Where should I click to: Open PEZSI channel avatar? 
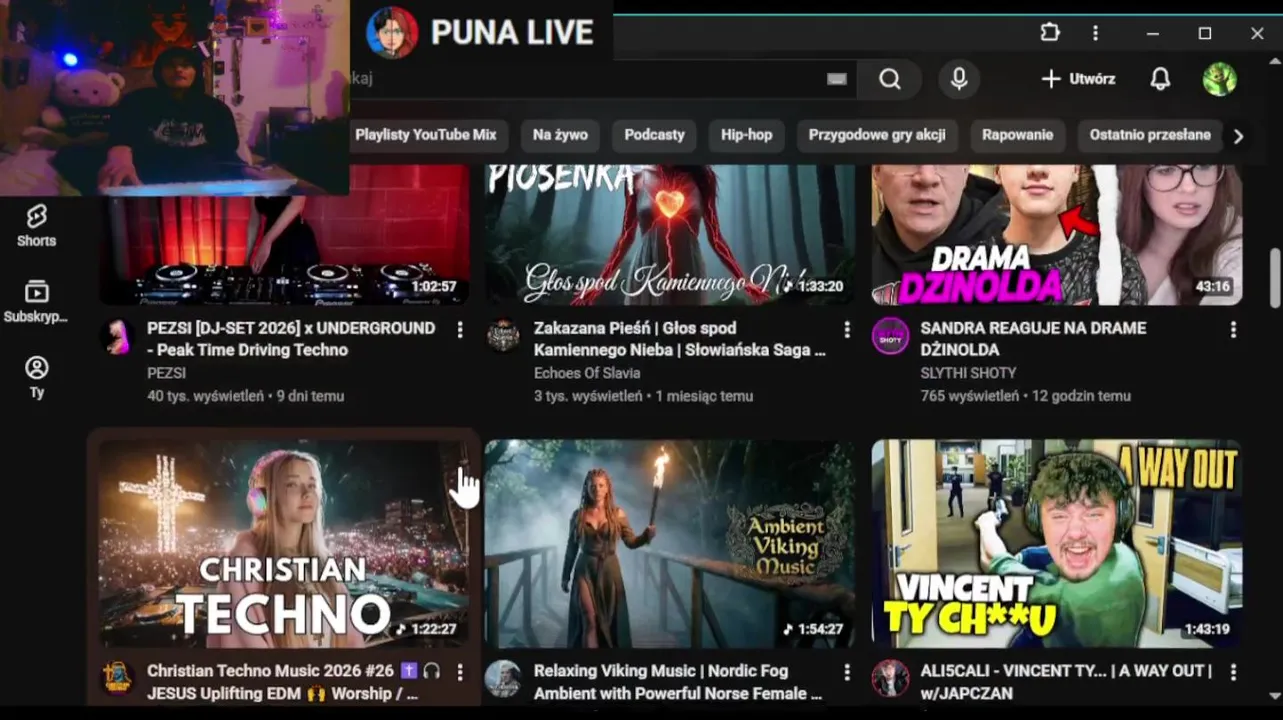click(x=118, y=336)
